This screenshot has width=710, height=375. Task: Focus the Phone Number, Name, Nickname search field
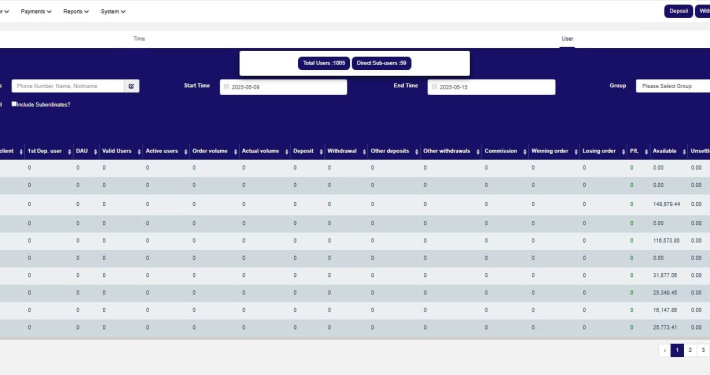tap(68, 86)
